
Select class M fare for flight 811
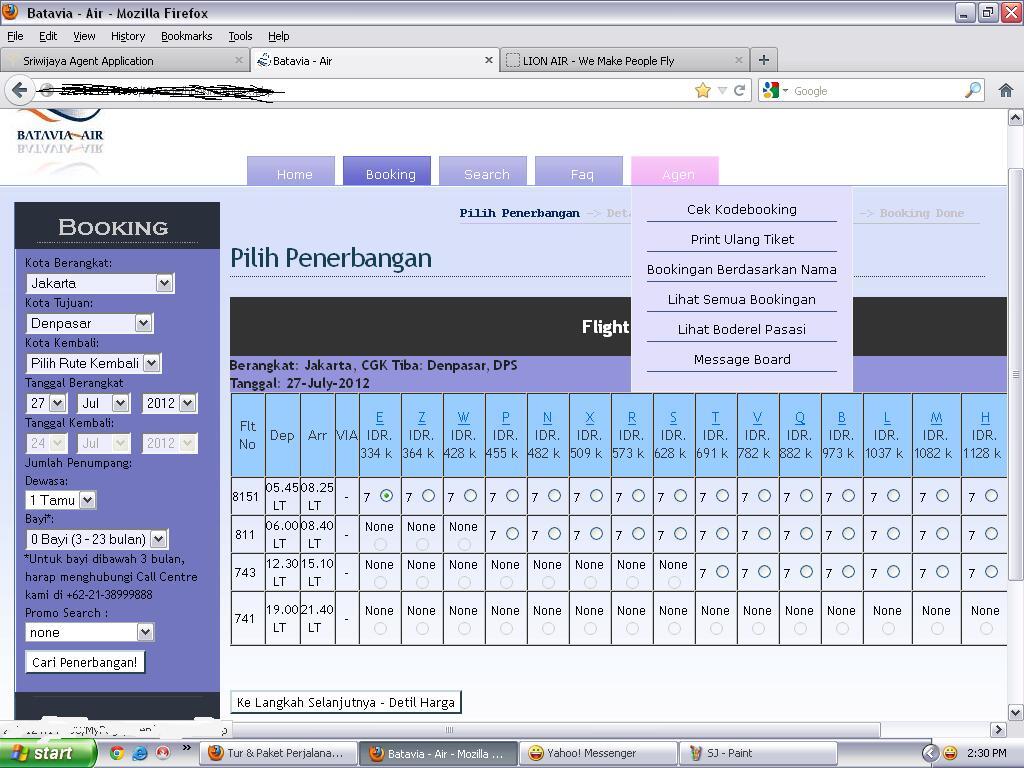[942, 534]
